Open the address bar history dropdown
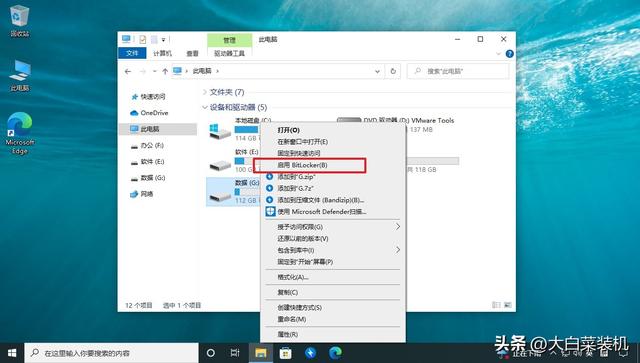The height and width of the screenshot is (363, 640). point(377,71)
